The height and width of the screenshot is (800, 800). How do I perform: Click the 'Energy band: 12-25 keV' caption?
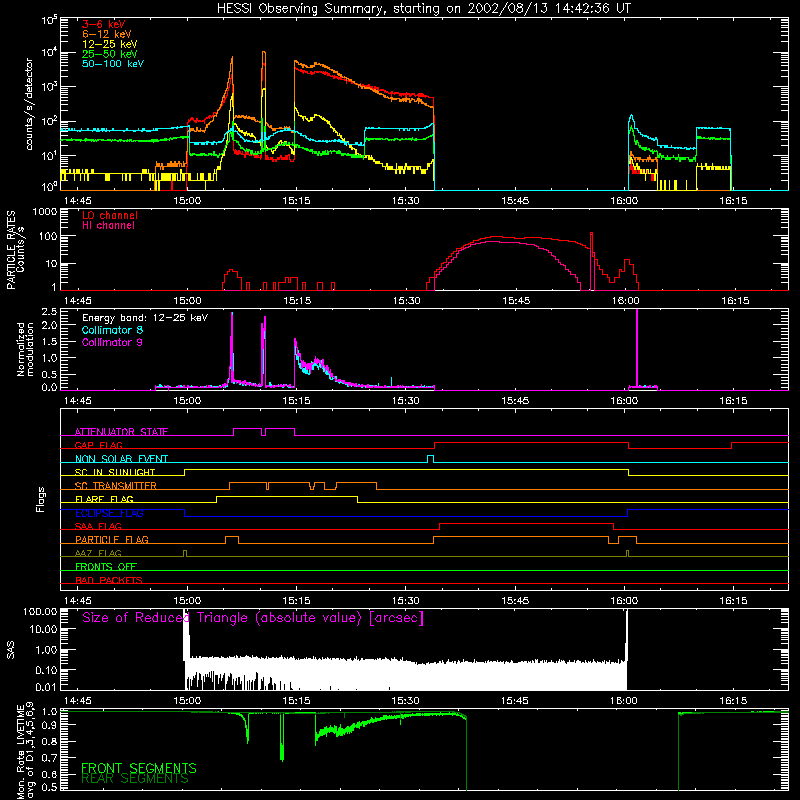[x=145, y=318]
